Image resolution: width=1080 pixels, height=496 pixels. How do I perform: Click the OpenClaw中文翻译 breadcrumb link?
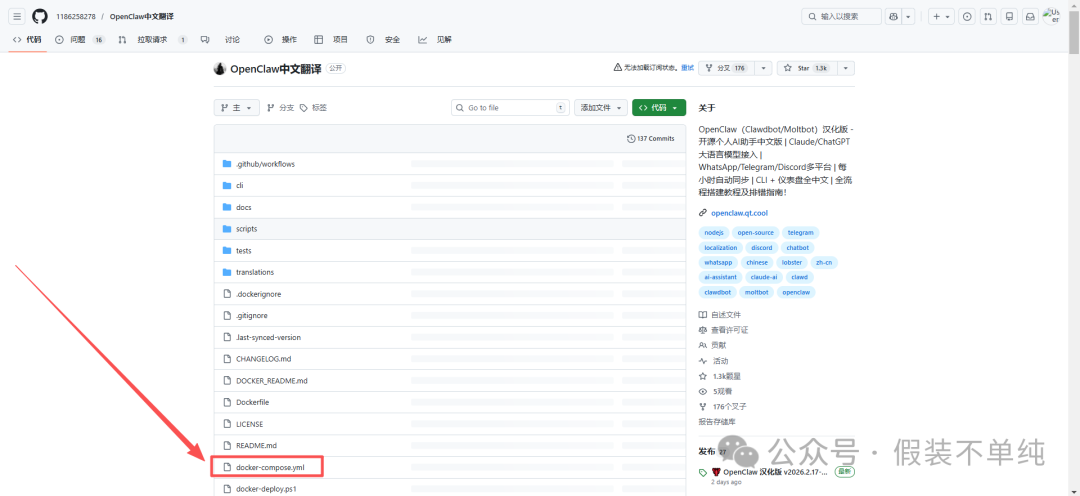point(143,17)
